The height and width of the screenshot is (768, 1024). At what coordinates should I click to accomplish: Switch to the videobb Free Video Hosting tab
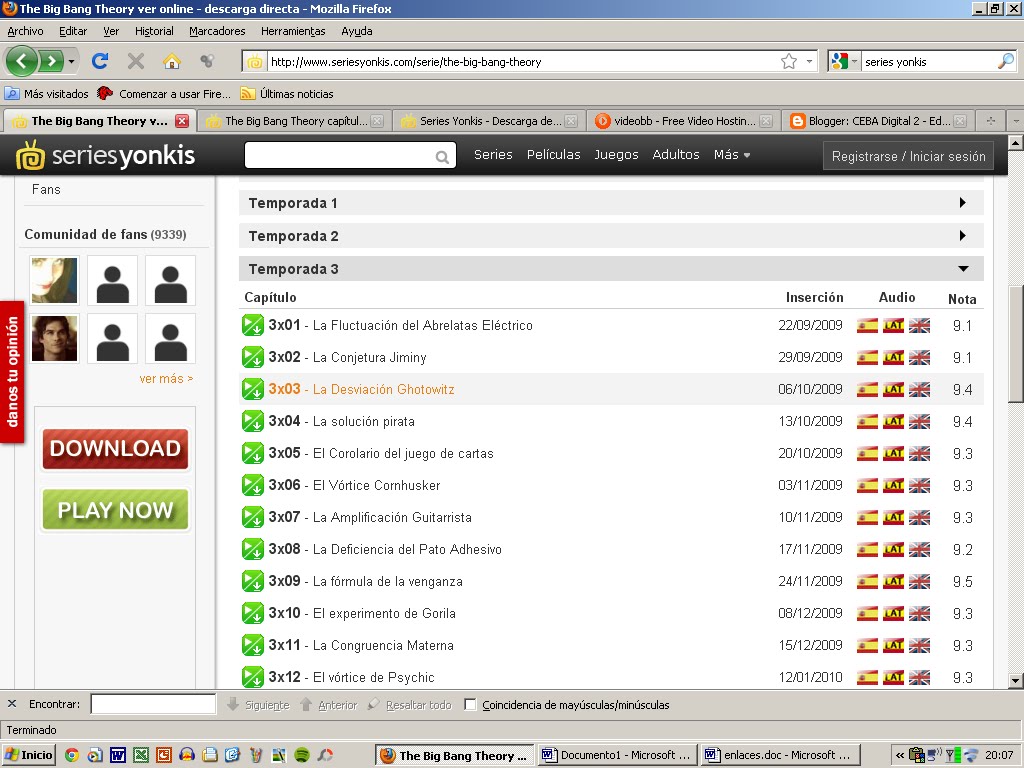pyautogui.click(x=684, y=121)
